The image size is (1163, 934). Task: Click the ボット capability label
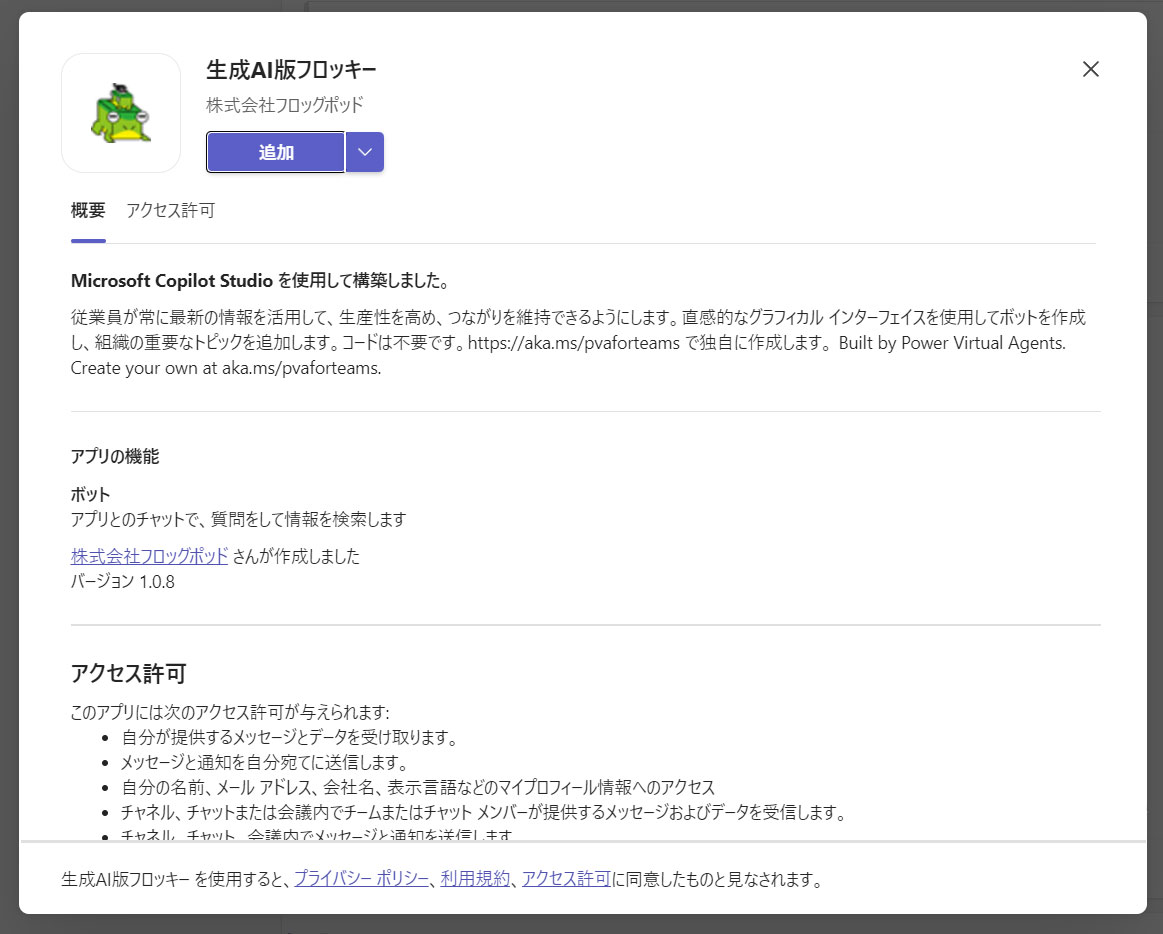90,494
